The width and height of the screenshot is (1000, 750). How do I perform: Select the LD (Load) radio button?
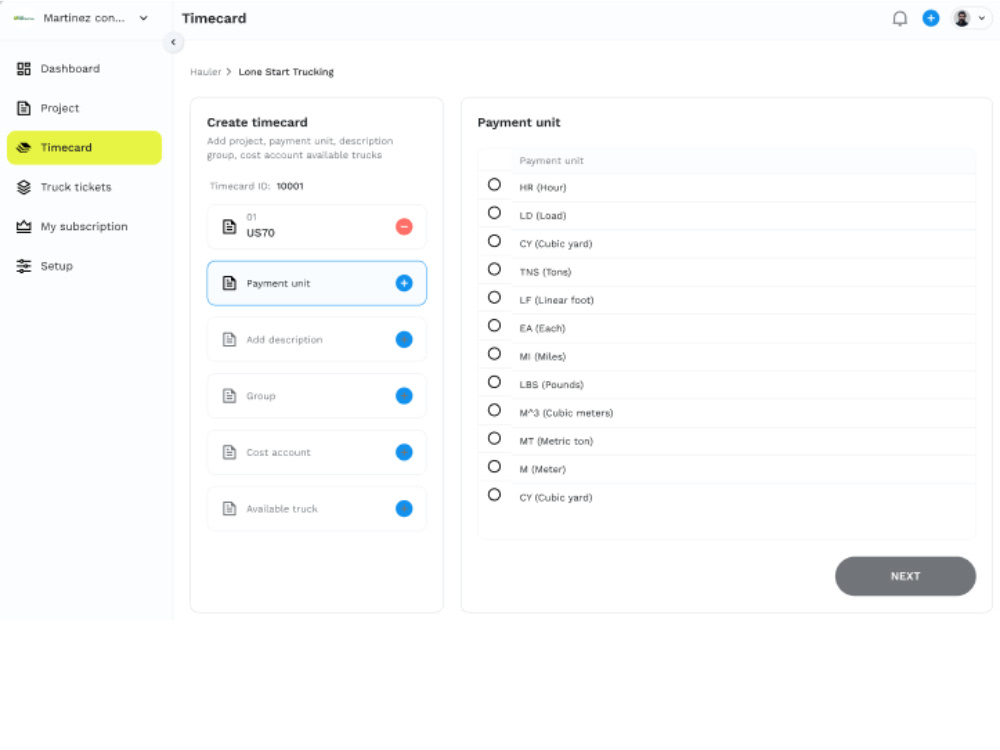494,213
